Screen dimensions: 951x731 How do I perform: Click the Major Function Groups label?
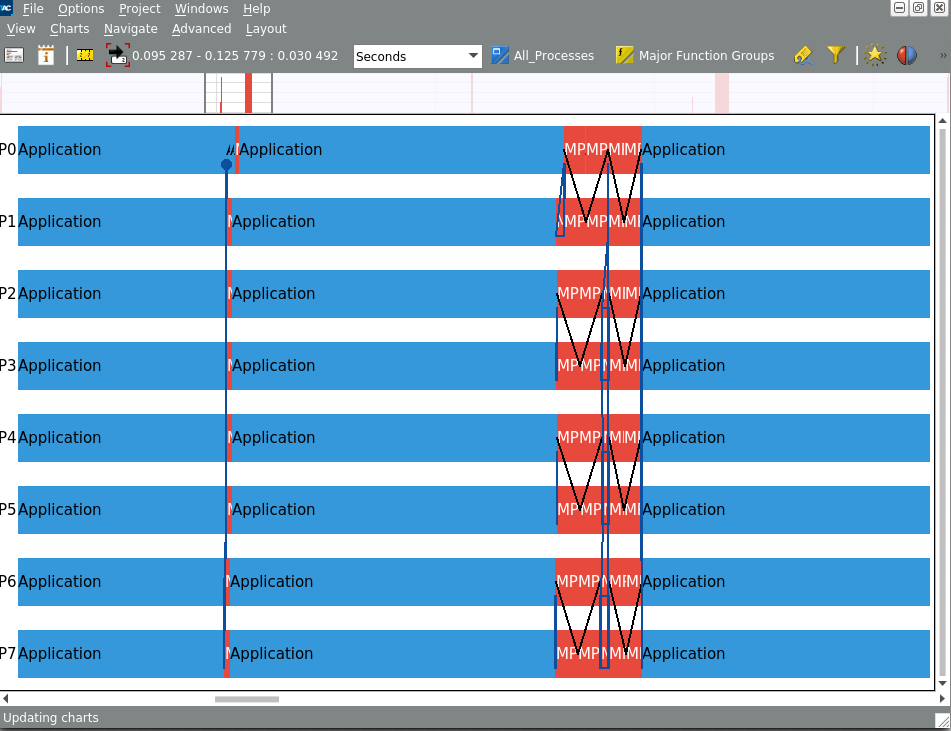point(707,56)
